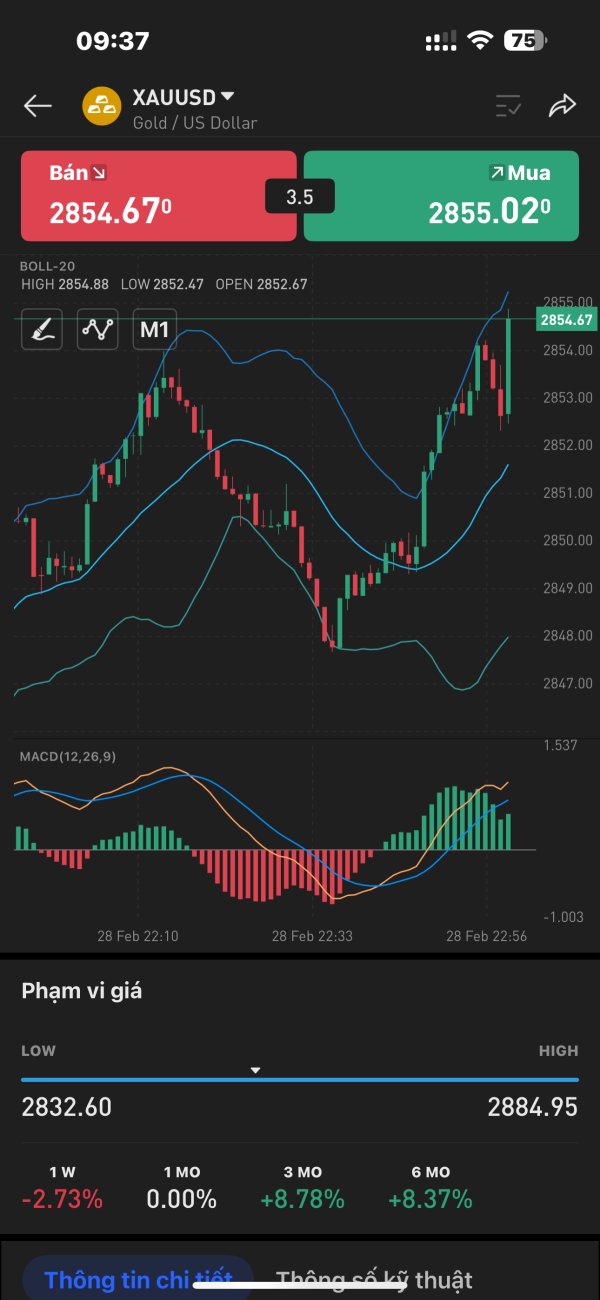Open the M1 timeframe selector
This screenshot has height=1300, width=600.
[x=154, y=329]
